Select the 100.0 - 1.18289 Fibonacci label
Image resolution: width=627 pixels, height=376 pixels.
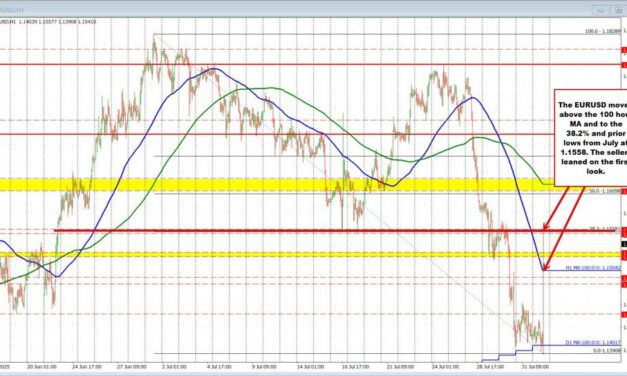pyautogui.click(x=603, y=31)
